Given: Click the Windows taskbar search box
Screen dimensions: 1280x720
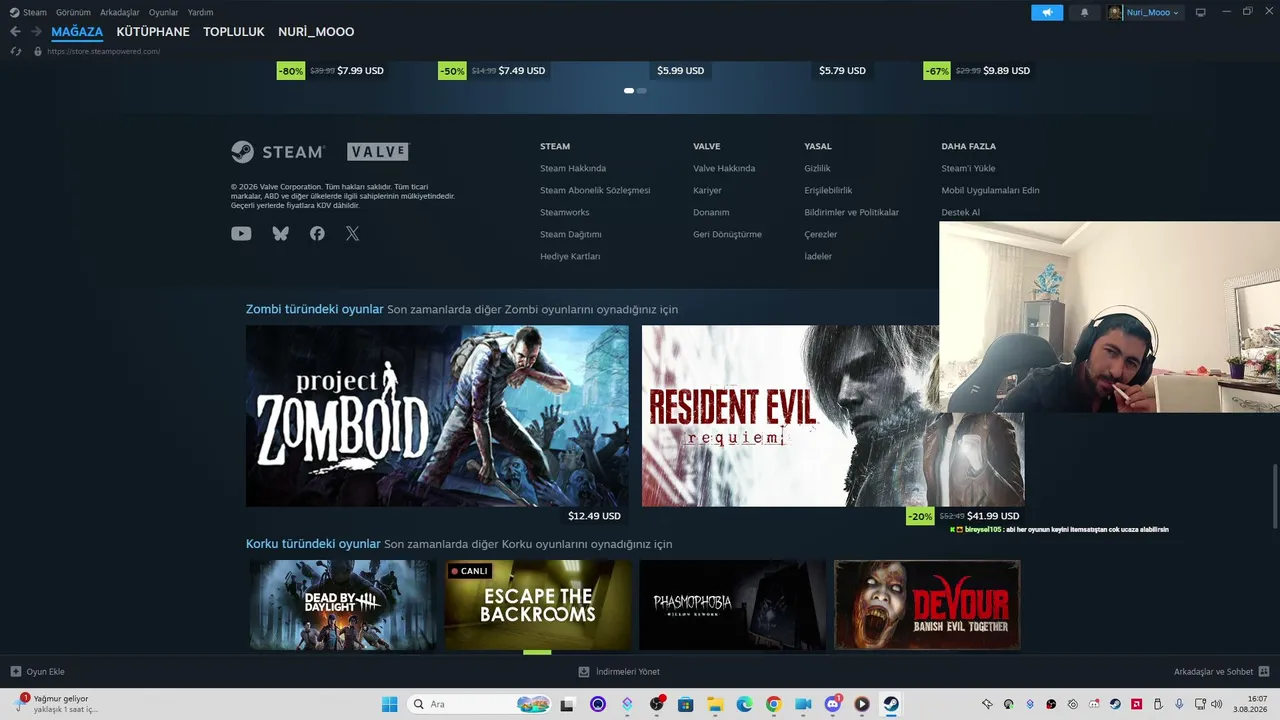Looking at the screenshot, I should (x=480, y=704).
